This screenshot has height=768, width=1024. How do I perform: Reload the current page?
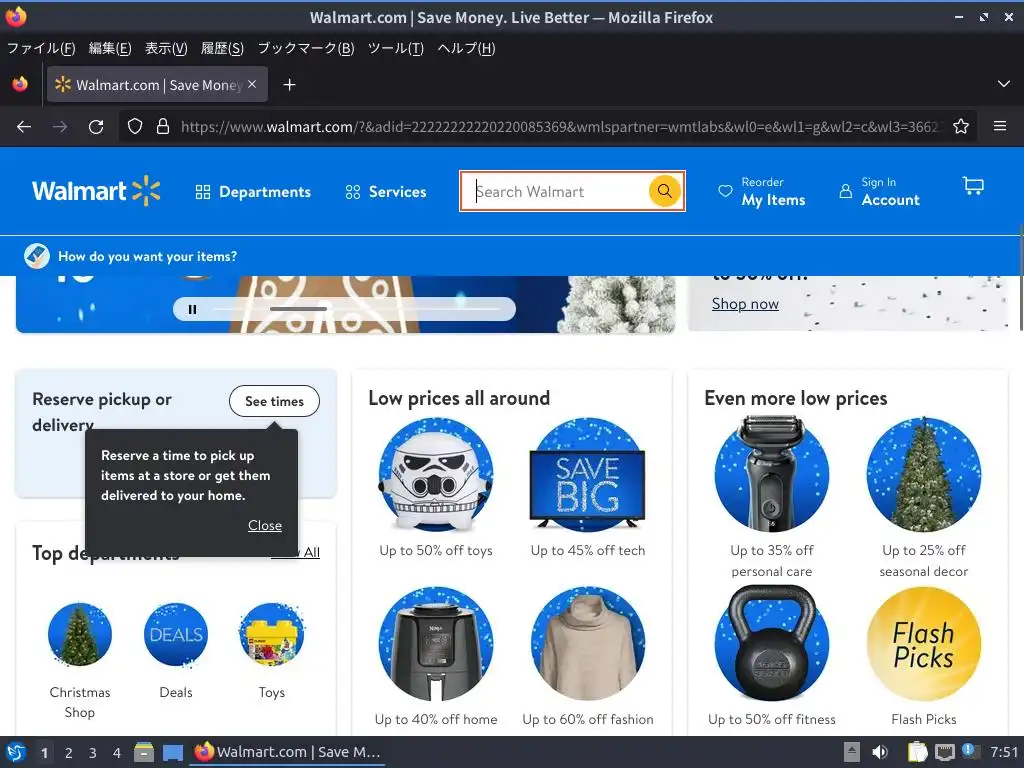96,127
